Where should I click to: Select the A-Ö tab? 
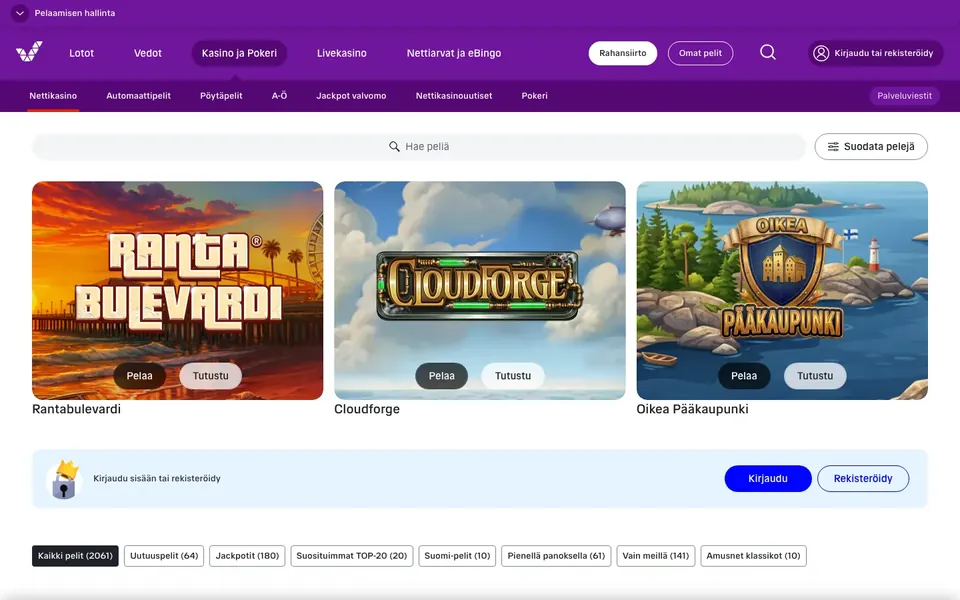279,96
